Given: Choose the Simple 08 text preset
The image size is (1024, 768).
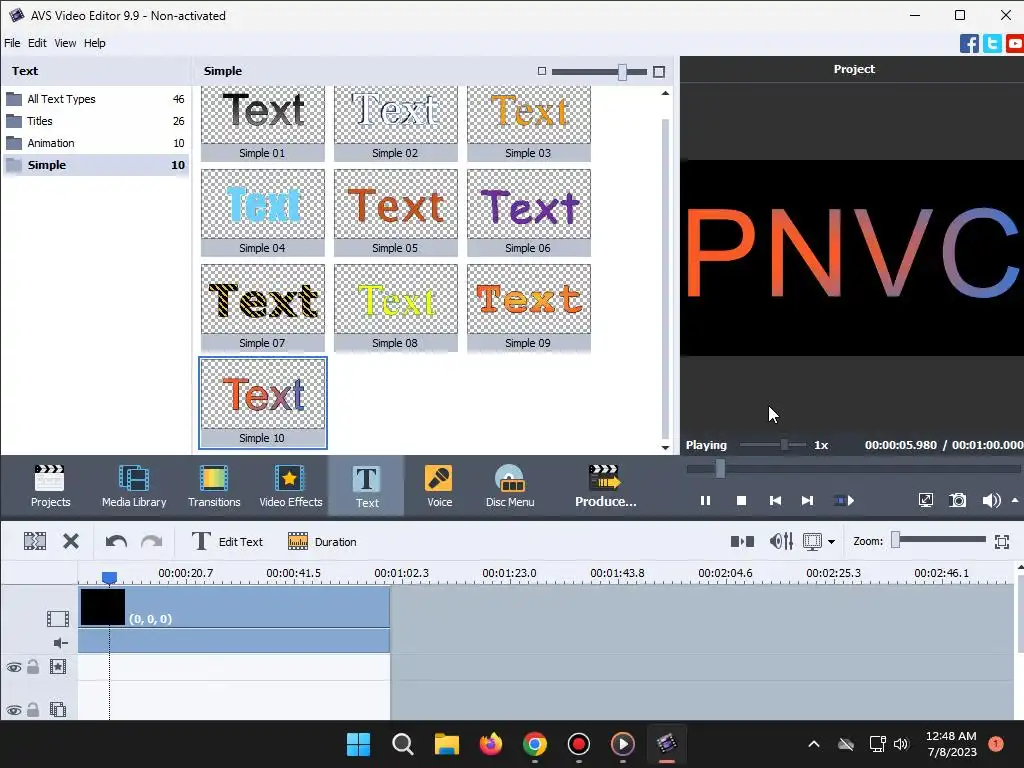Looking at the screenshot, I should [x=396, y=308].
